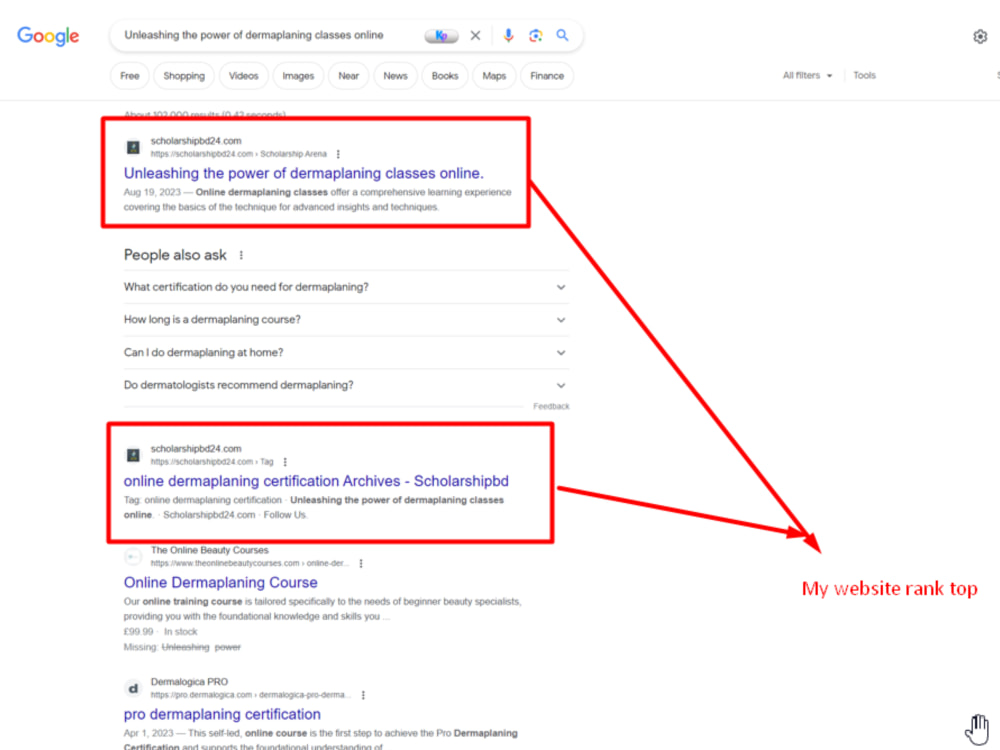Open options menu for scholarshipbd24 Tag result
Screen dimensions: 1000x750
tap(285, 462)
